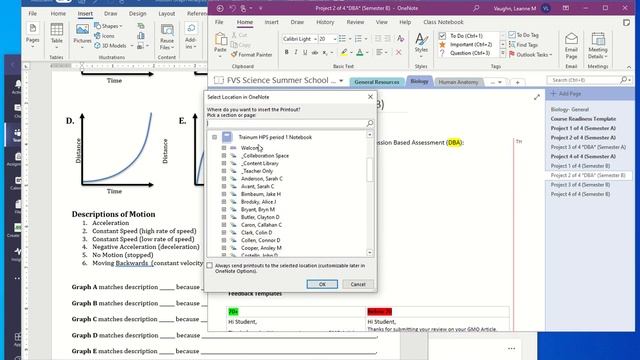
Task: Click Format Painter in OneNote clipboard group
Action: tap(251, 54)
